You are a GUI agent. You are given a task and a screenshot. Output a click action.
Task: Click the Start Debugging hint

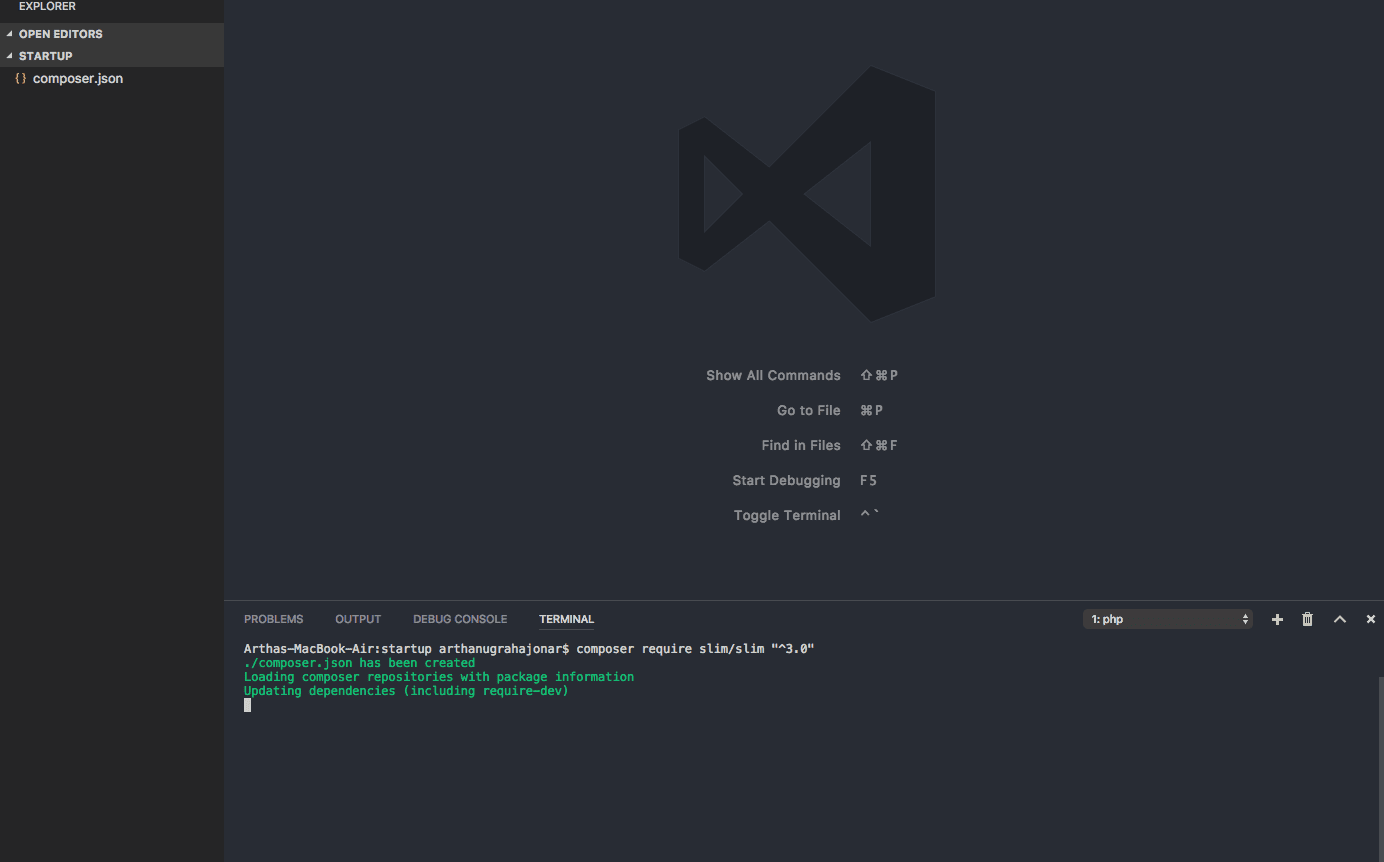coord(786,480)
